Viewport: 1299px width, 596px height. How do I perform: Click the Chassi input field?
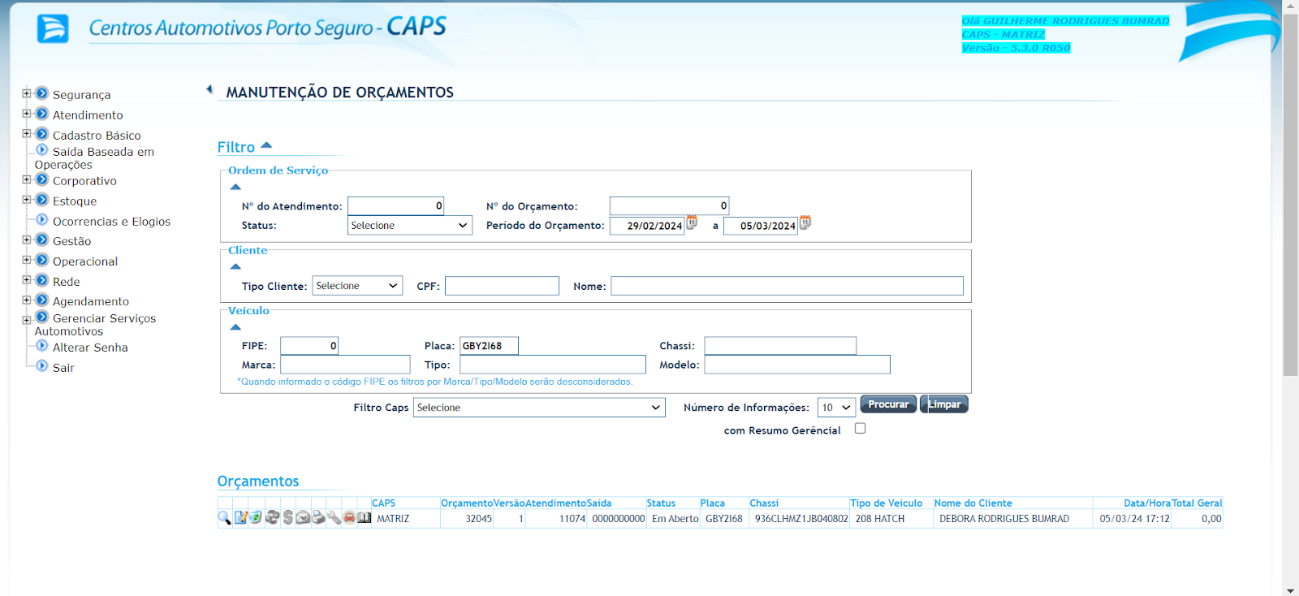(780, 346)
